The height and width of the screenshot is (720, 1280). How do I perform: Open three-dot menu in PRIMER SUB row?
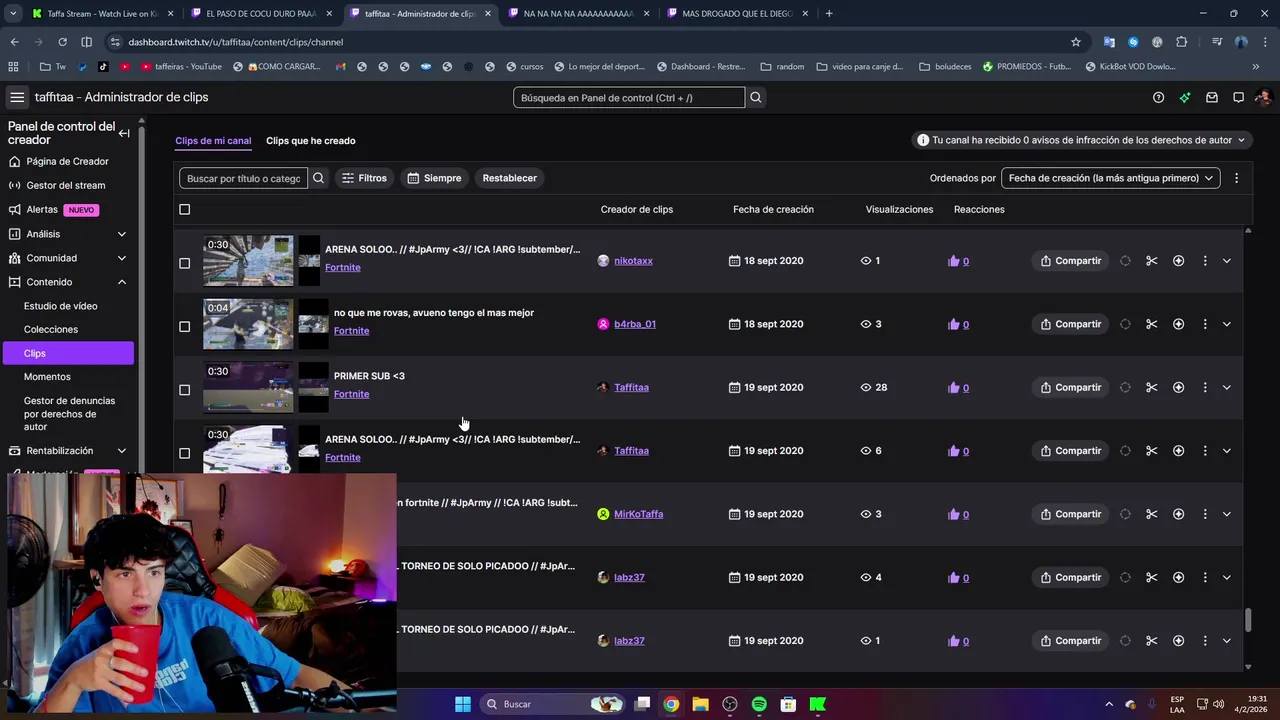(x=1205, y=387)
